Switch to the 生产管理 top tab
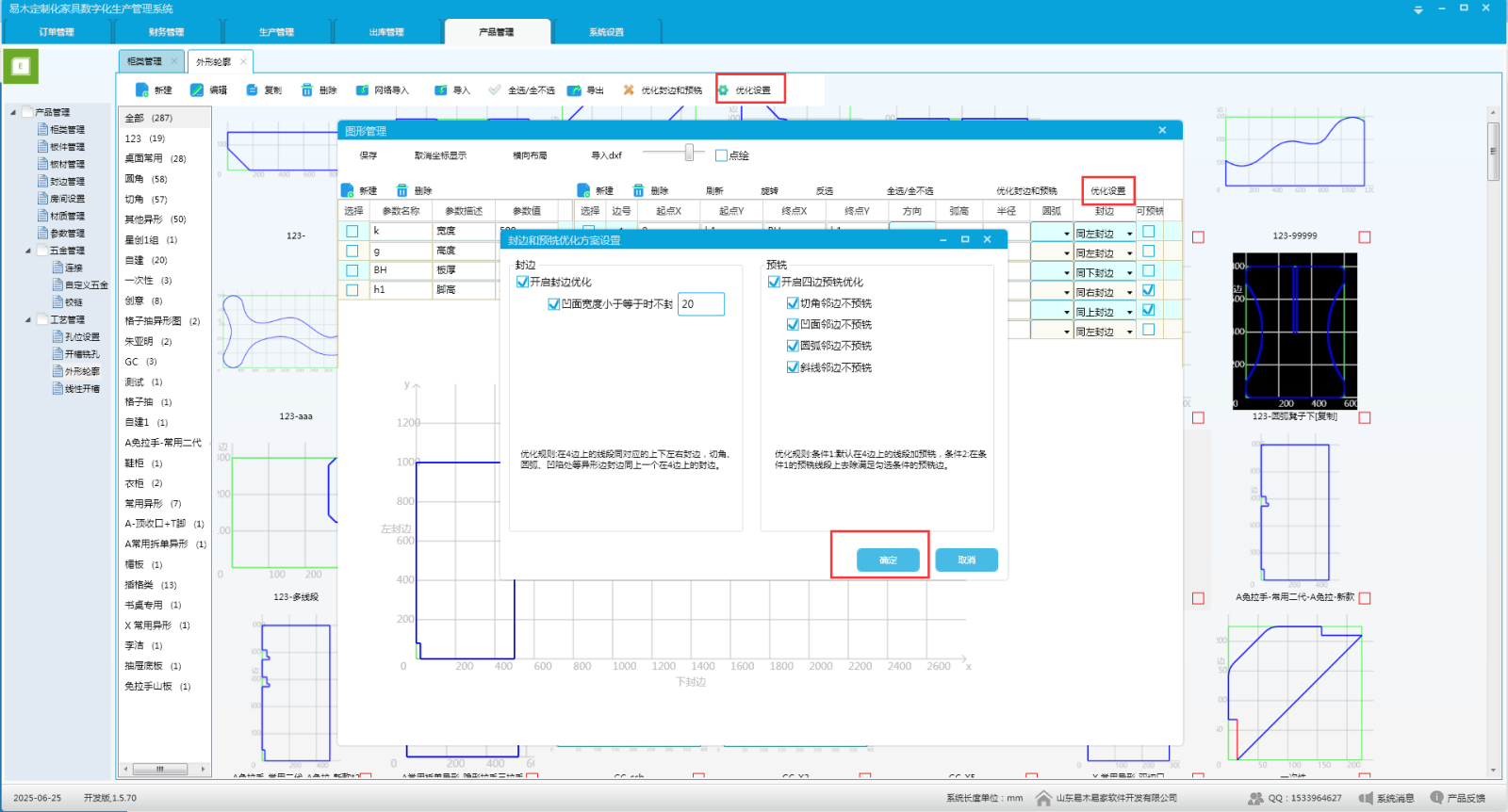1508x812 pixels. (276, 32)
